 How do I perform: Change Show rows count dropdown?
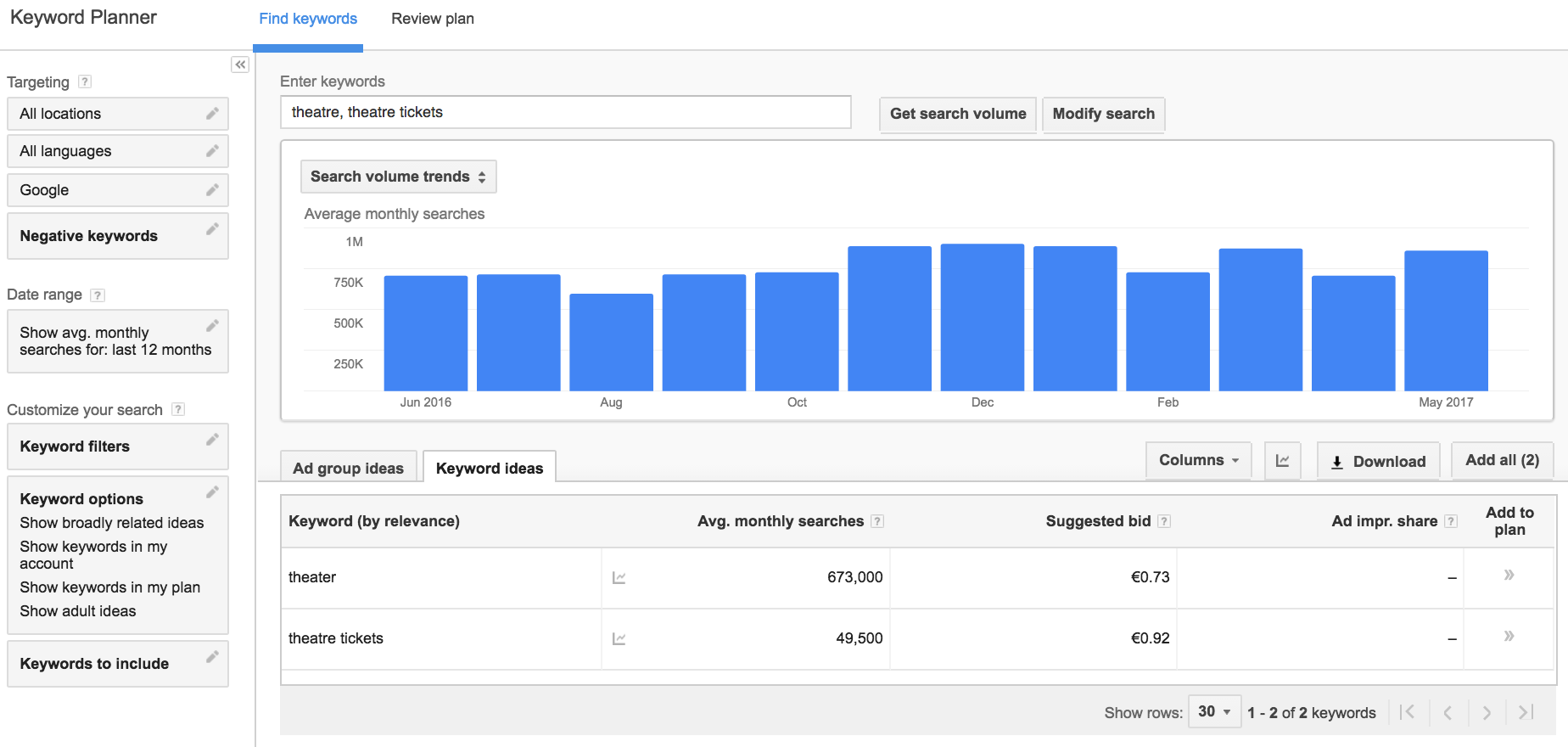pos(1215,711)
